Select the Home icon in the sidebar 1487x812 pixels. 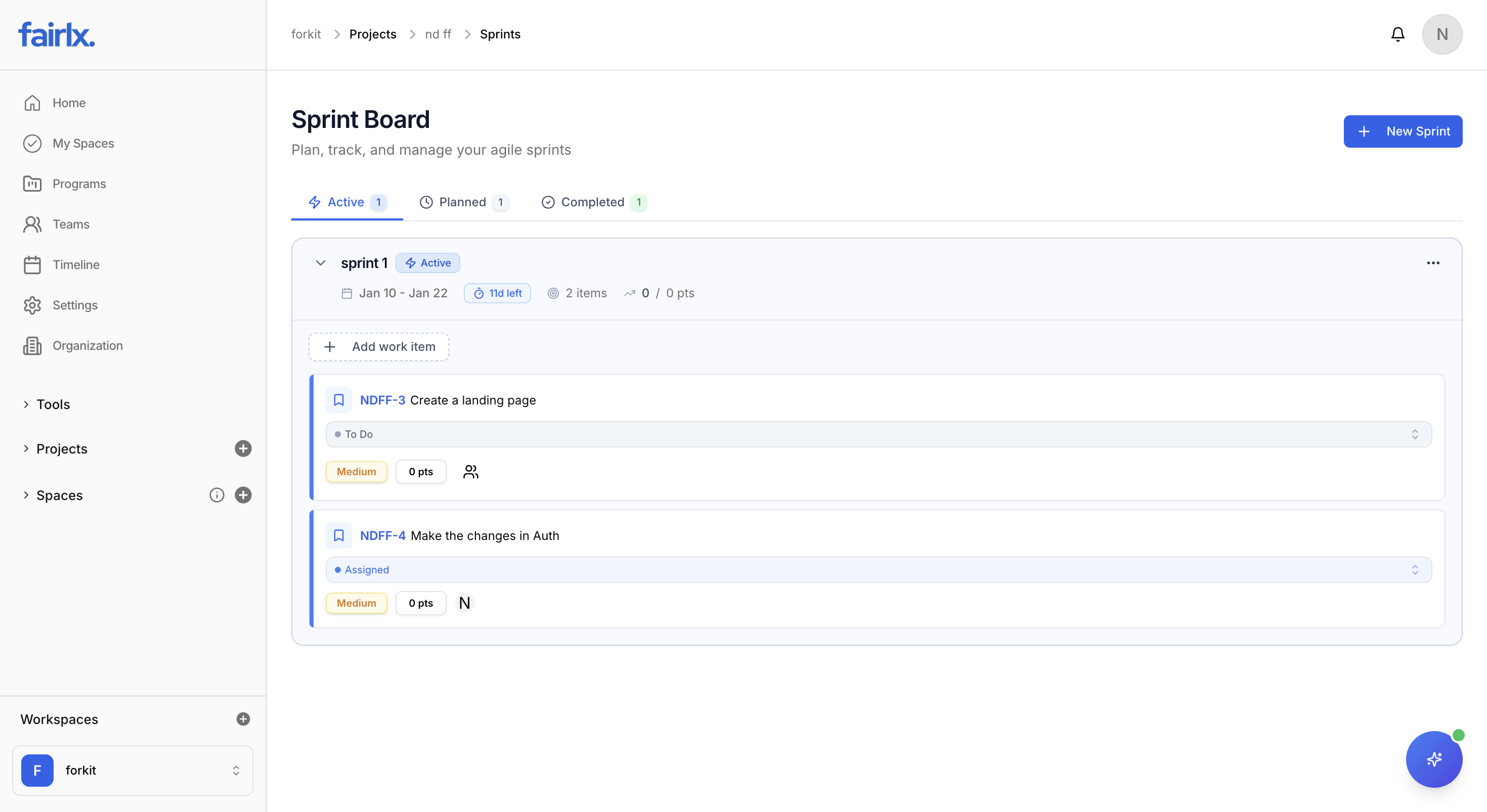33,102
